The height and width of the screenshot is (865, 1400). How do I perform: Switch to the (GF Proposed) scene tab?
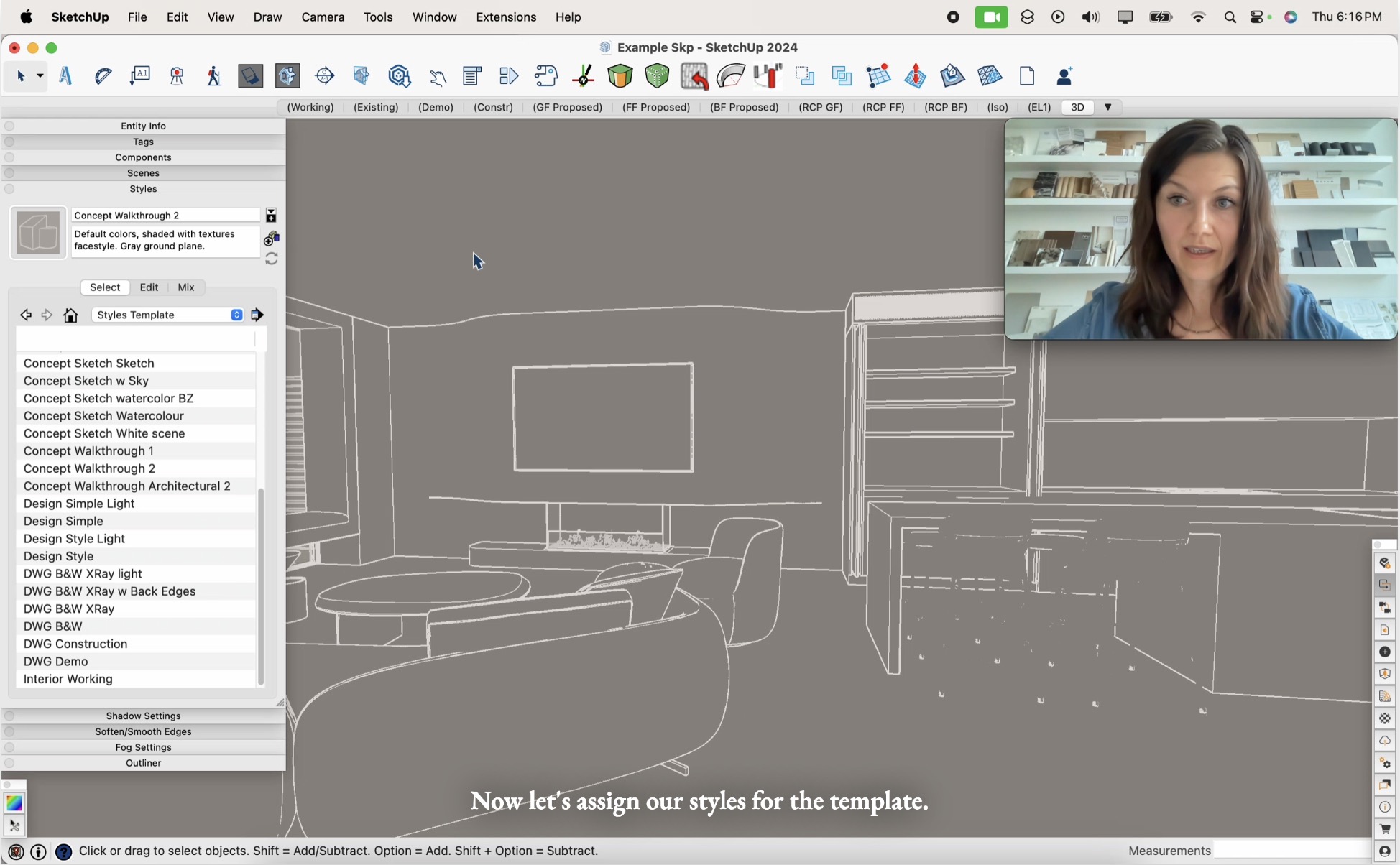tap(567, 108)
